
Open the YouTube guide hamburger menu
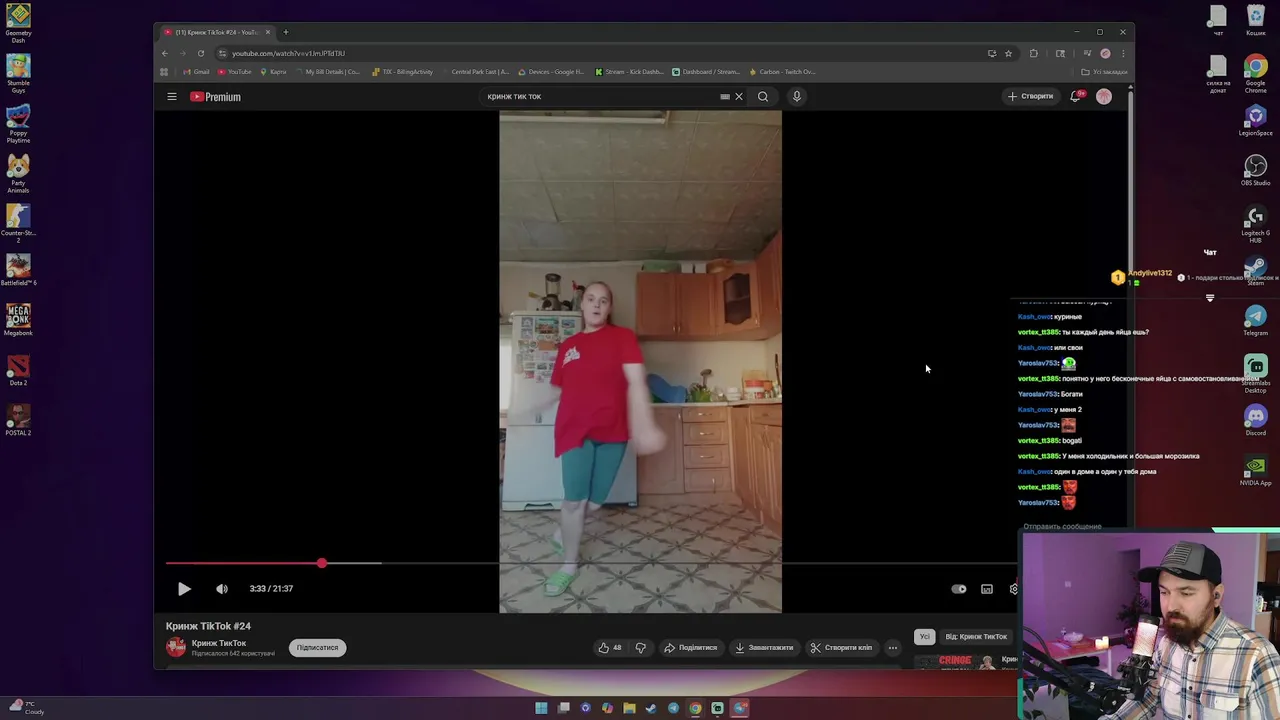click(172, 97)
